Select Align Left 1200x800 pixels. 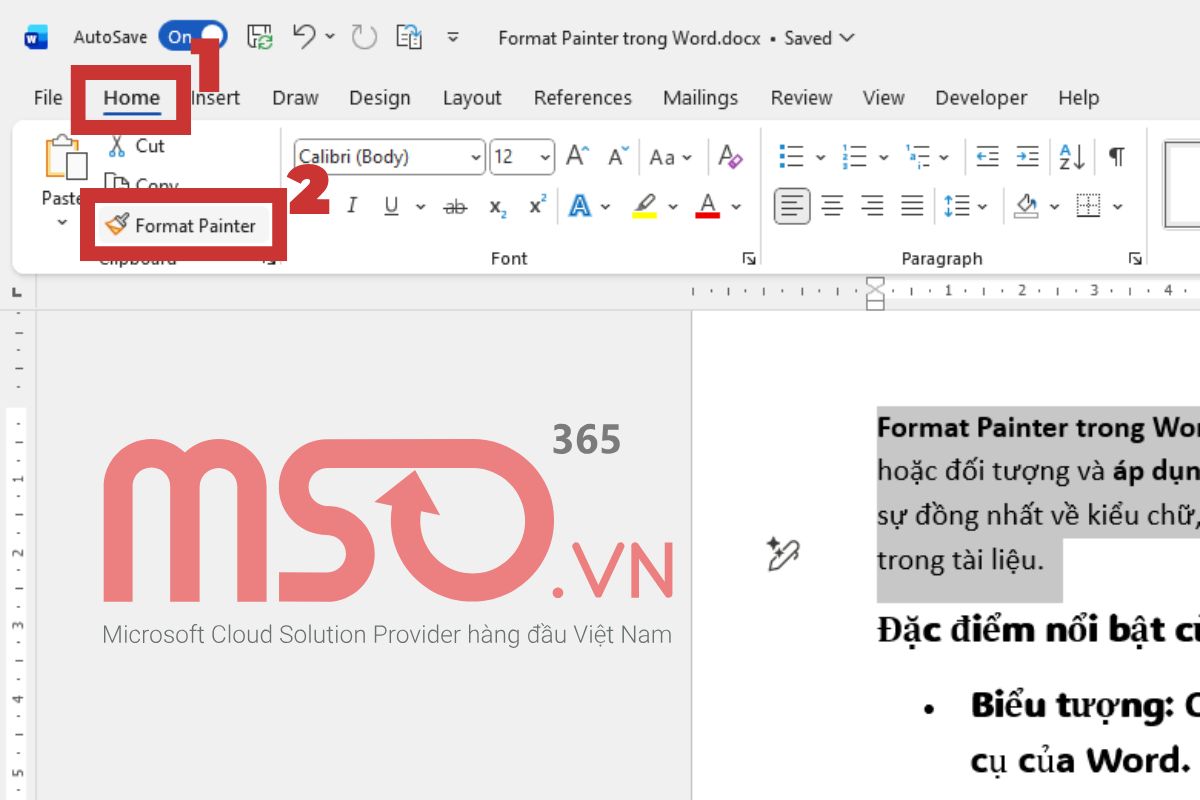792,207
